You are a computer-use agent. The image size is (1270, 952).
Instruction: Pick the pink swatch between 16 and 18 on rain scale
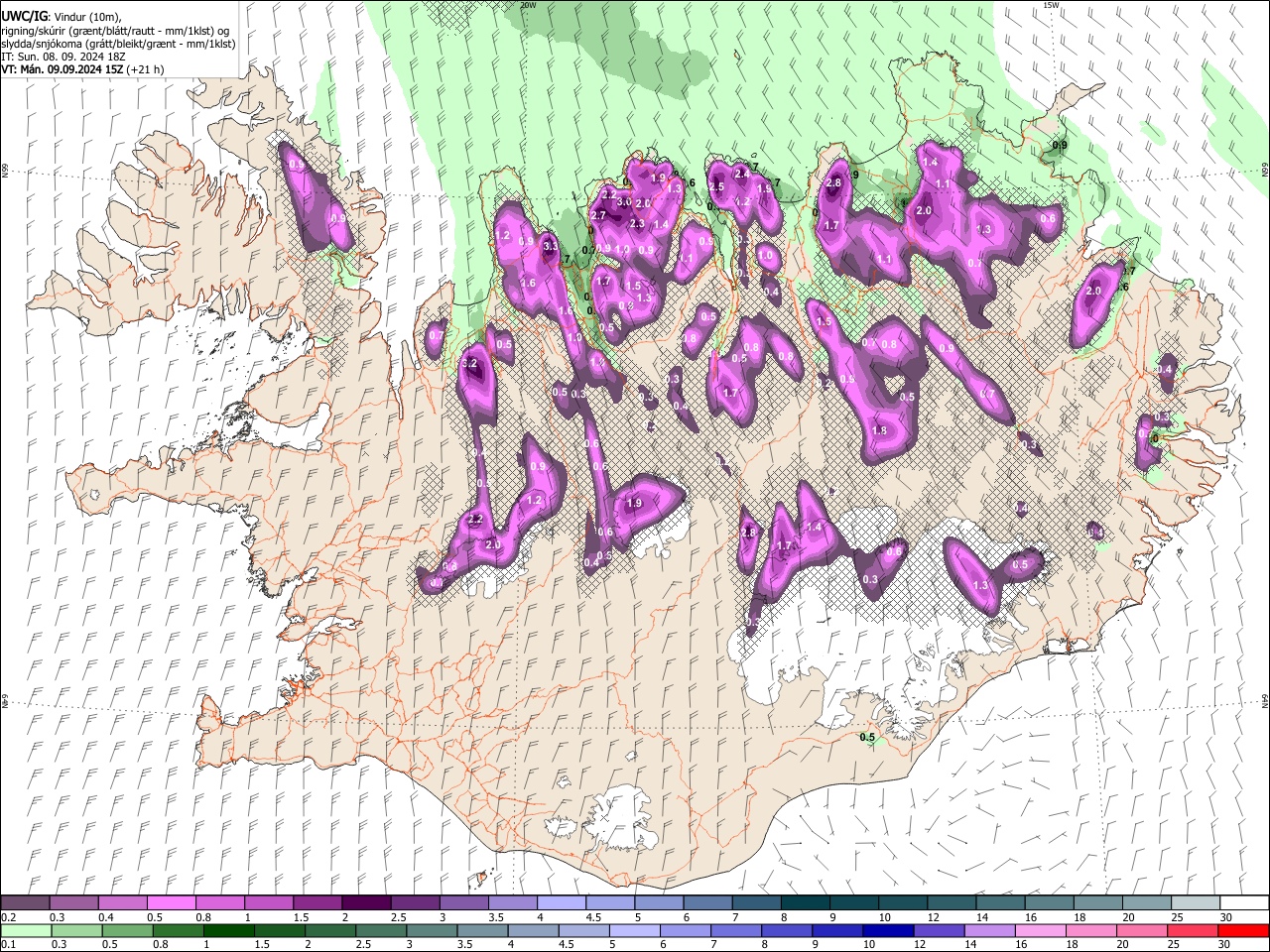(x=1039, y=930)
